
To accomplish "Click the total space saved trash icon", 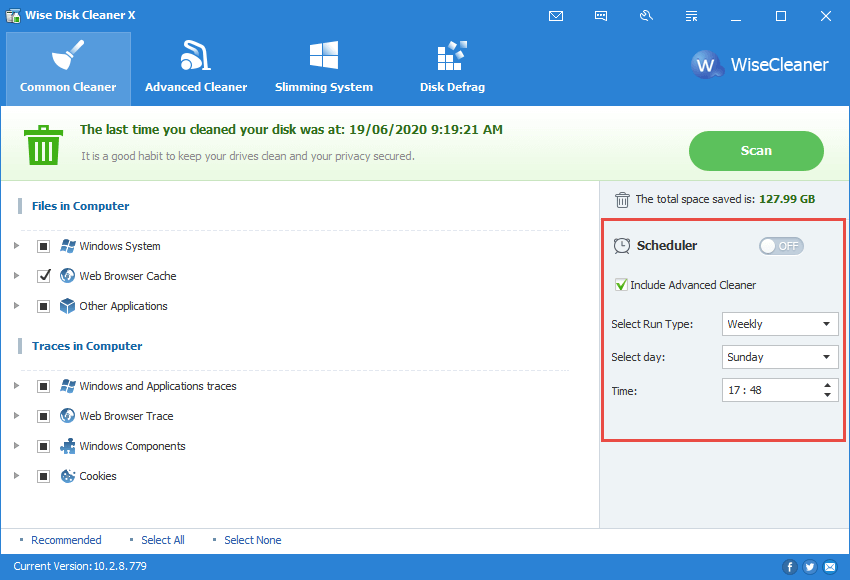I will point(622,200).
